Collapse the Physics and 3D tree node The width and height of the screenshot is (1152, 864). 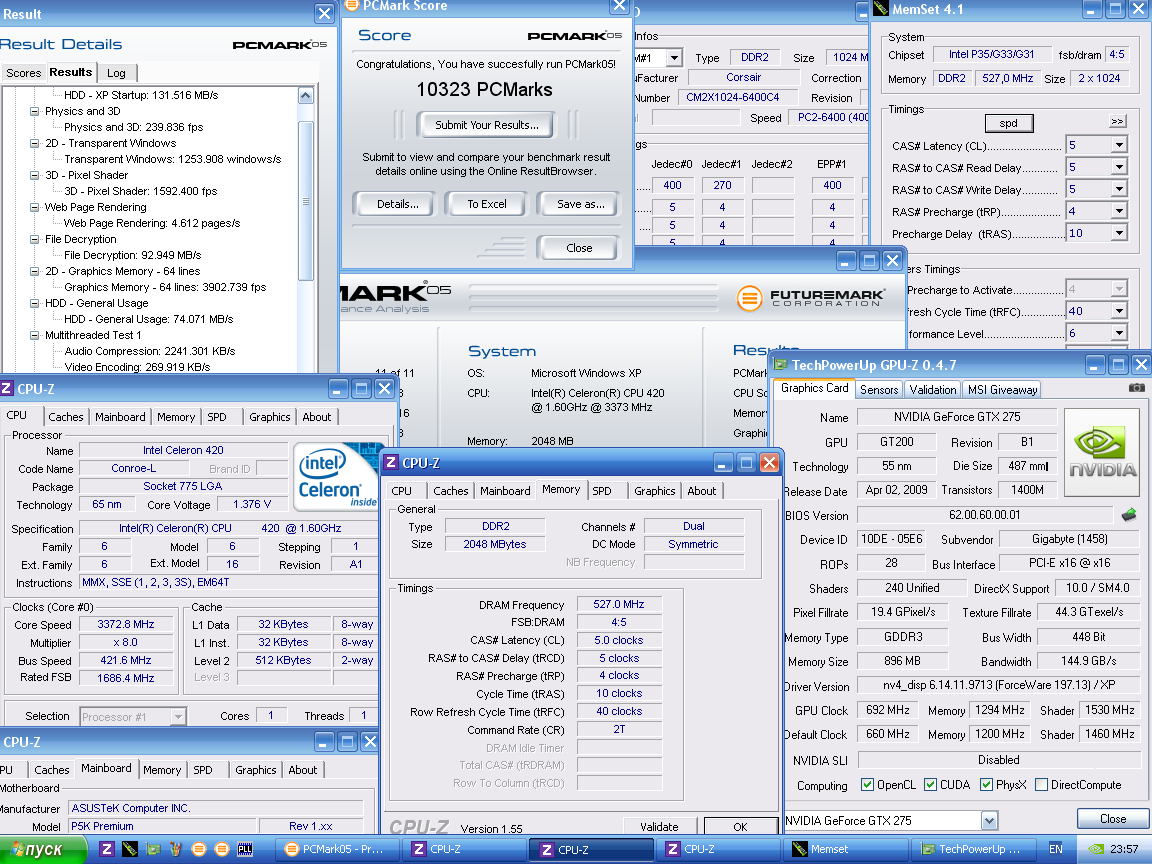click(x=35, y=111)
